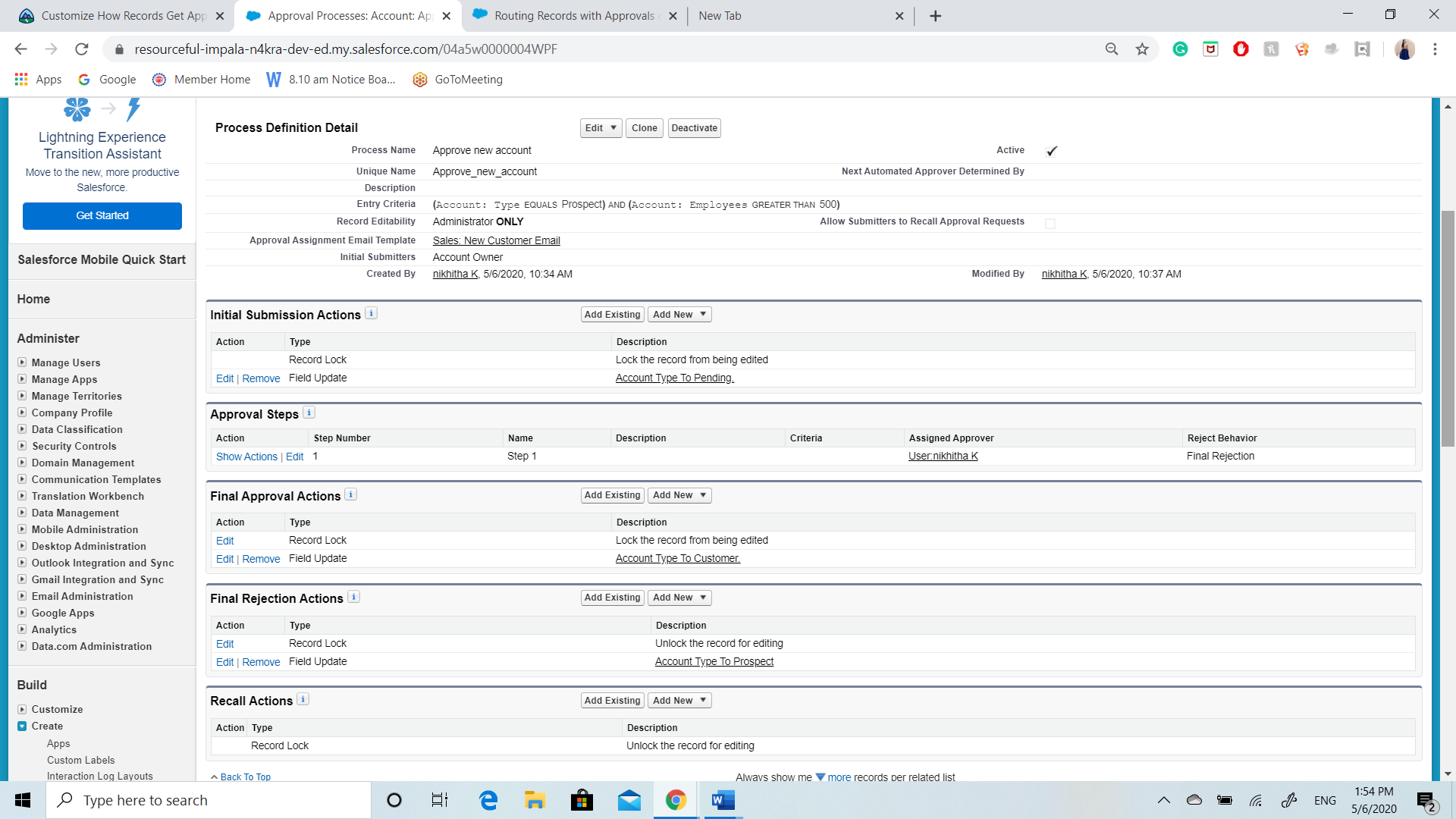Click inside the Type here to search box

tap(209, 799)
